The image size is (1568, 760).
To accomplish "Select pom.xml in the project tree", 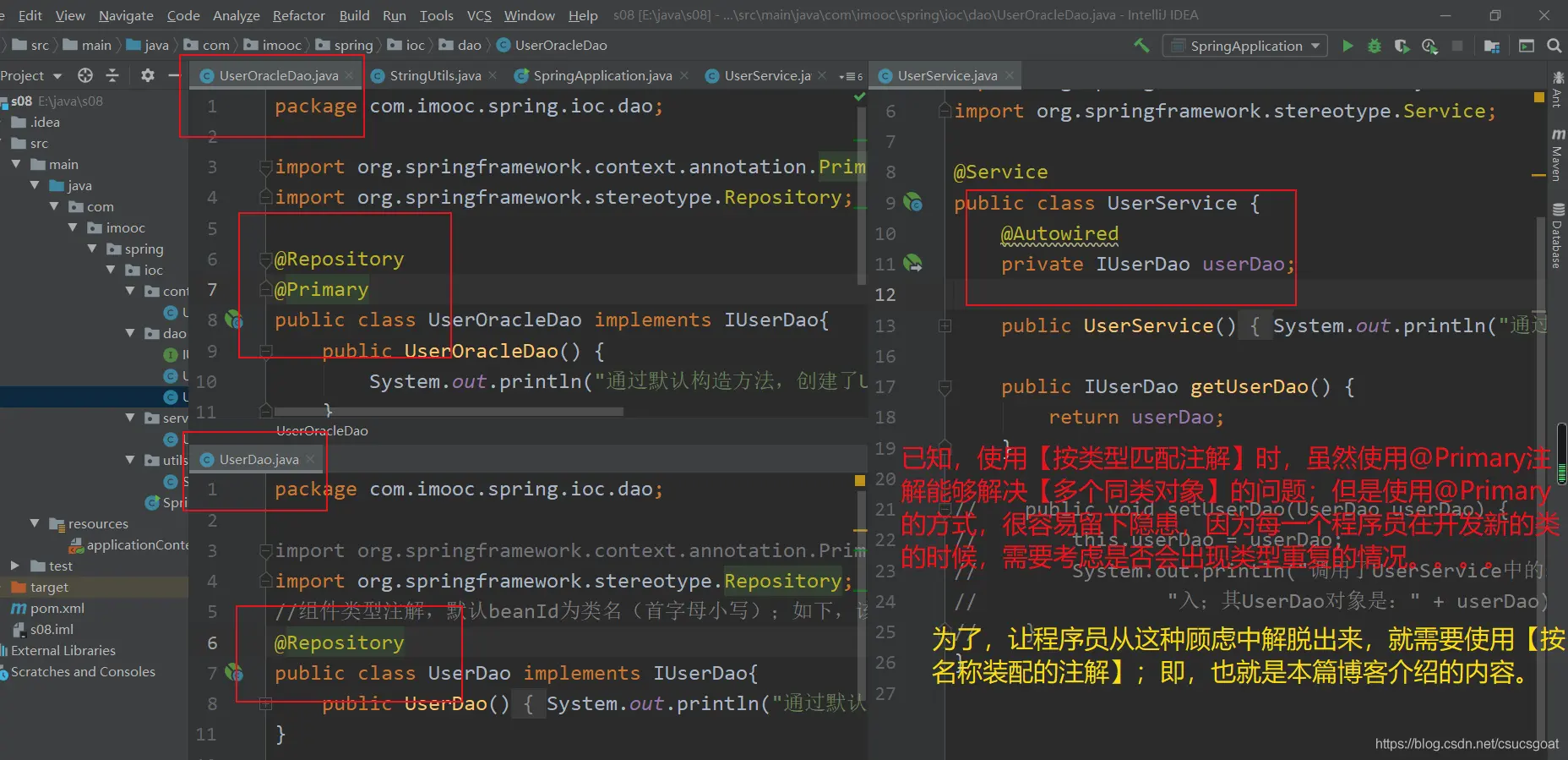I will [x=57, y=608].
